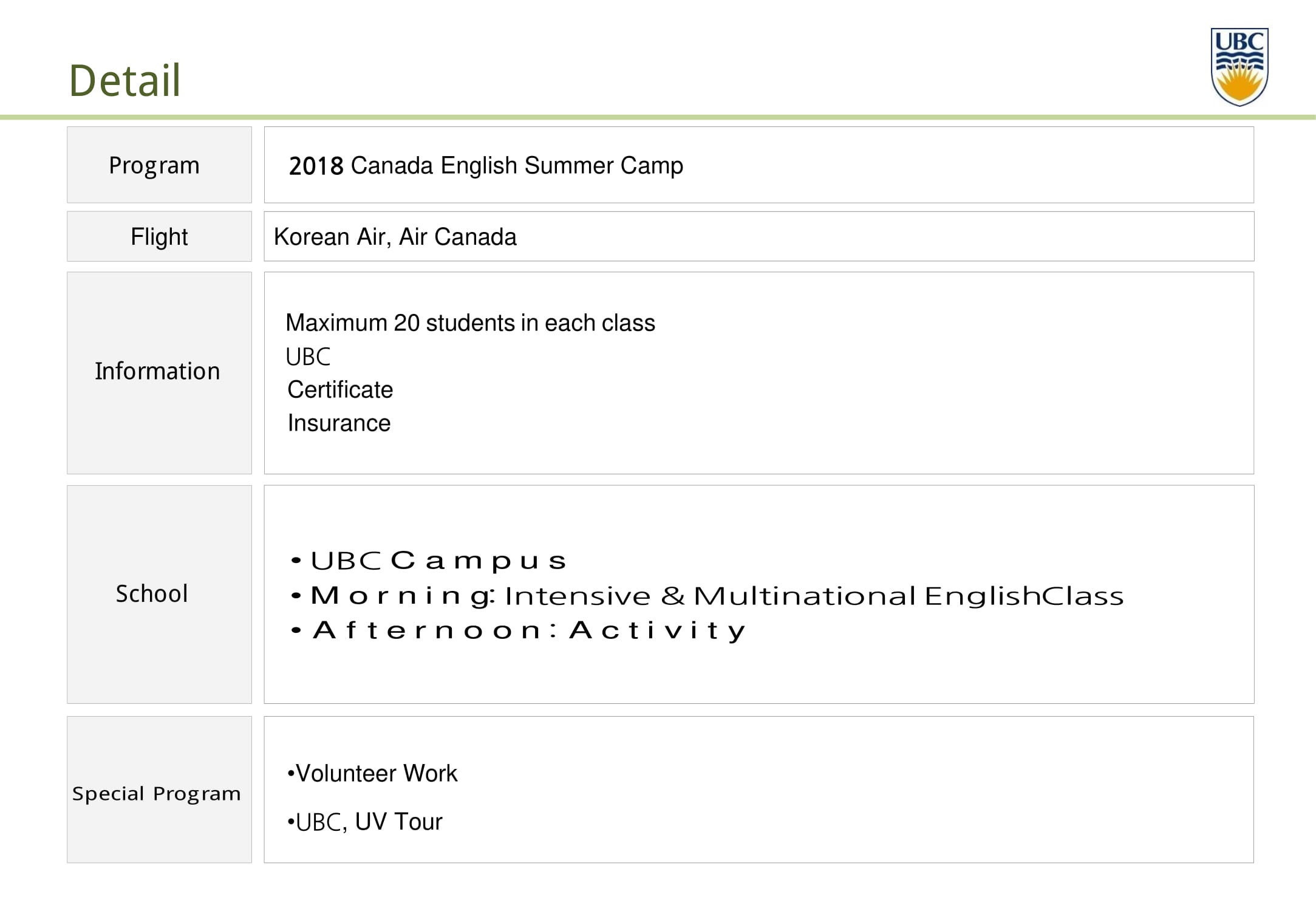Click the Flight label cell
Image resolution: width=1316 pixels, height=911 pixels.
pos(159,236)
